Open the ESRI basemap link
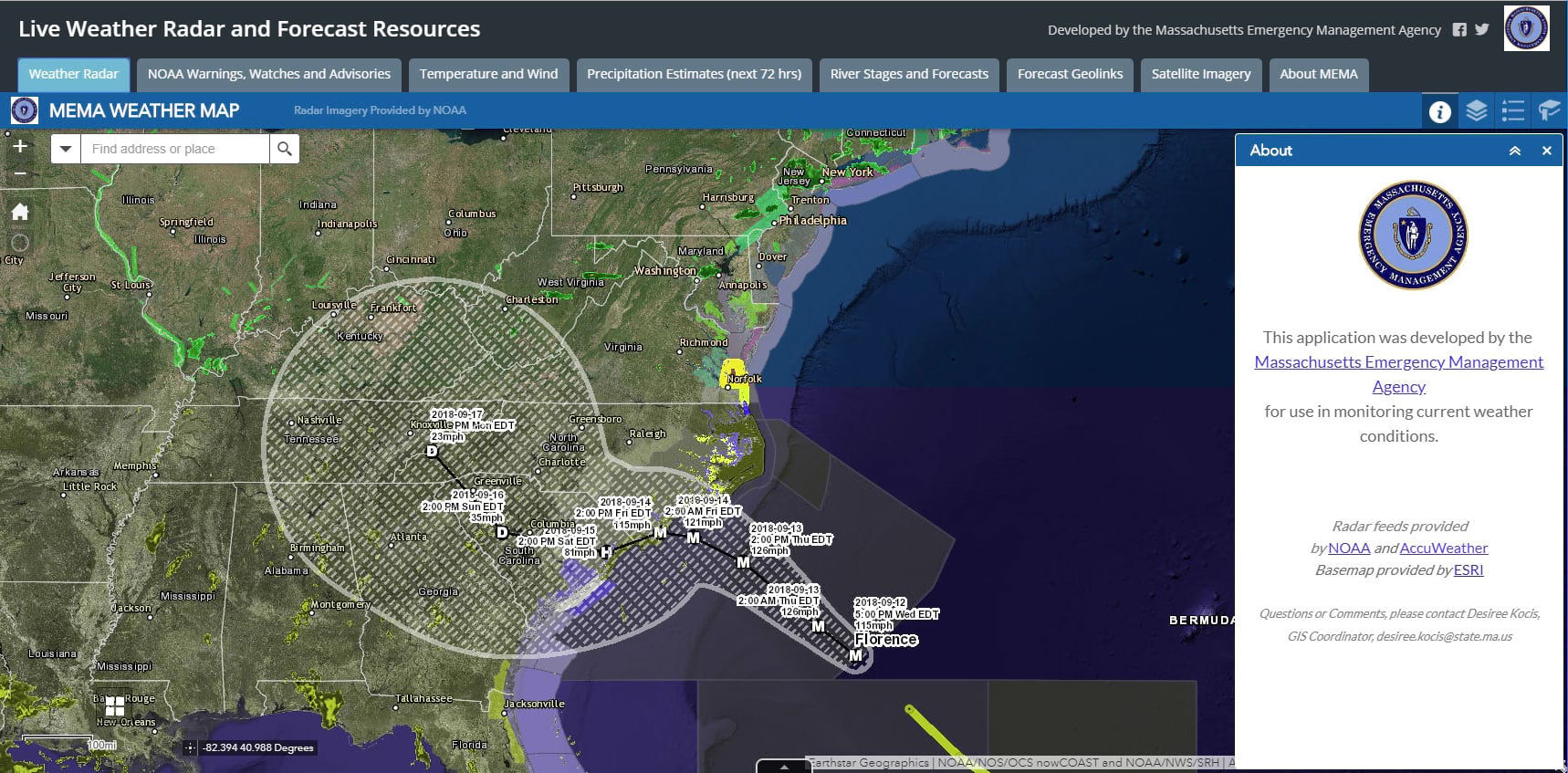Screen dimensions: 1568x773 pos(1469,570)
